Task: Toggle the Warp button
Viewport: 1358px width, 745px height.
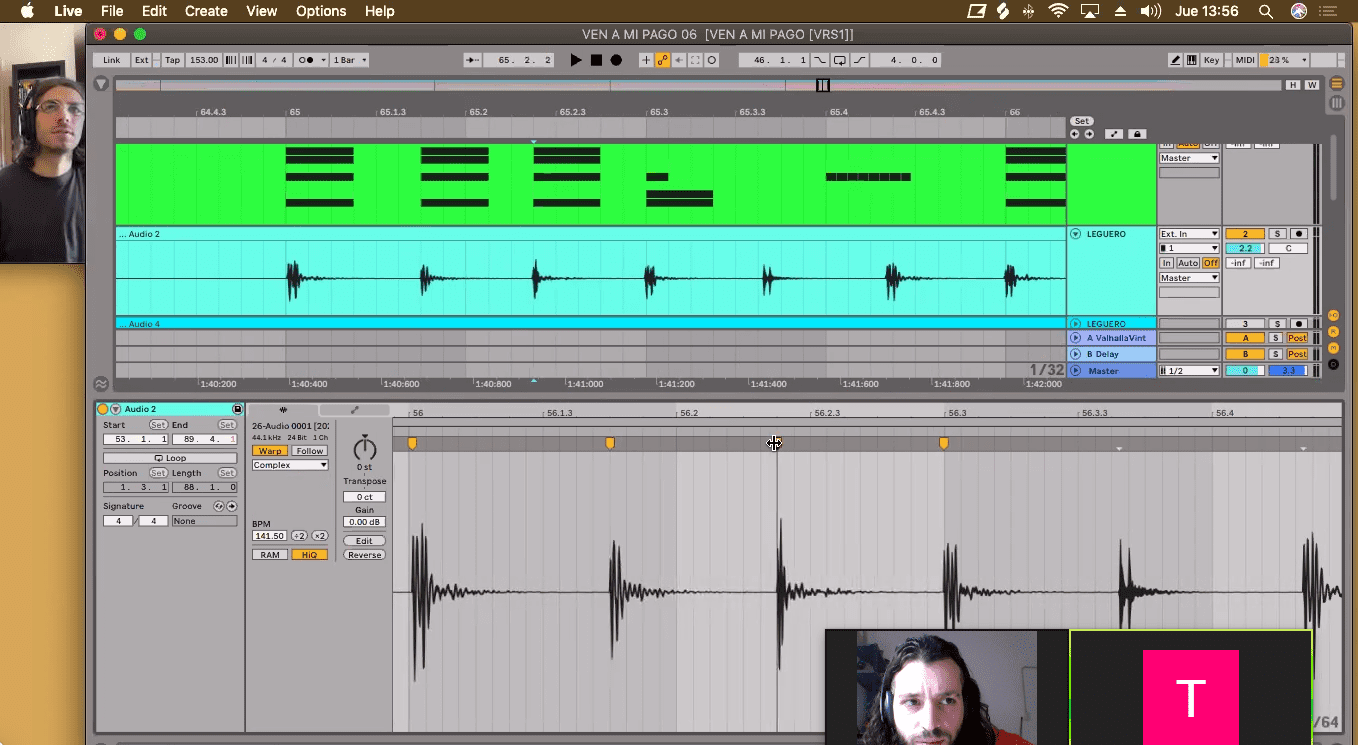Action: 270,451
